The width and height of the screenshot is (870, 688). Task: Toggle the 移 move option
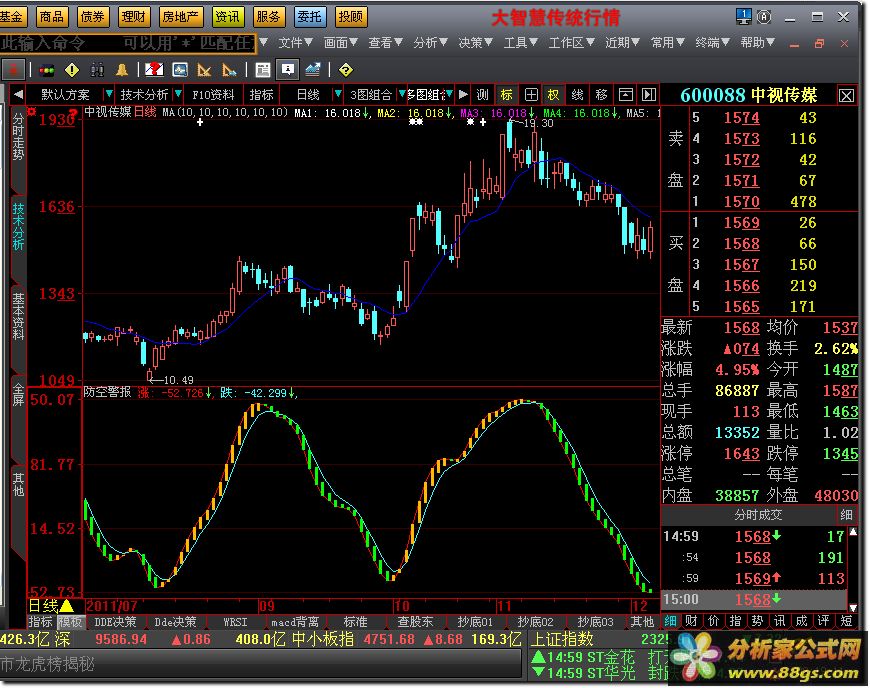(x=601, y=94)
